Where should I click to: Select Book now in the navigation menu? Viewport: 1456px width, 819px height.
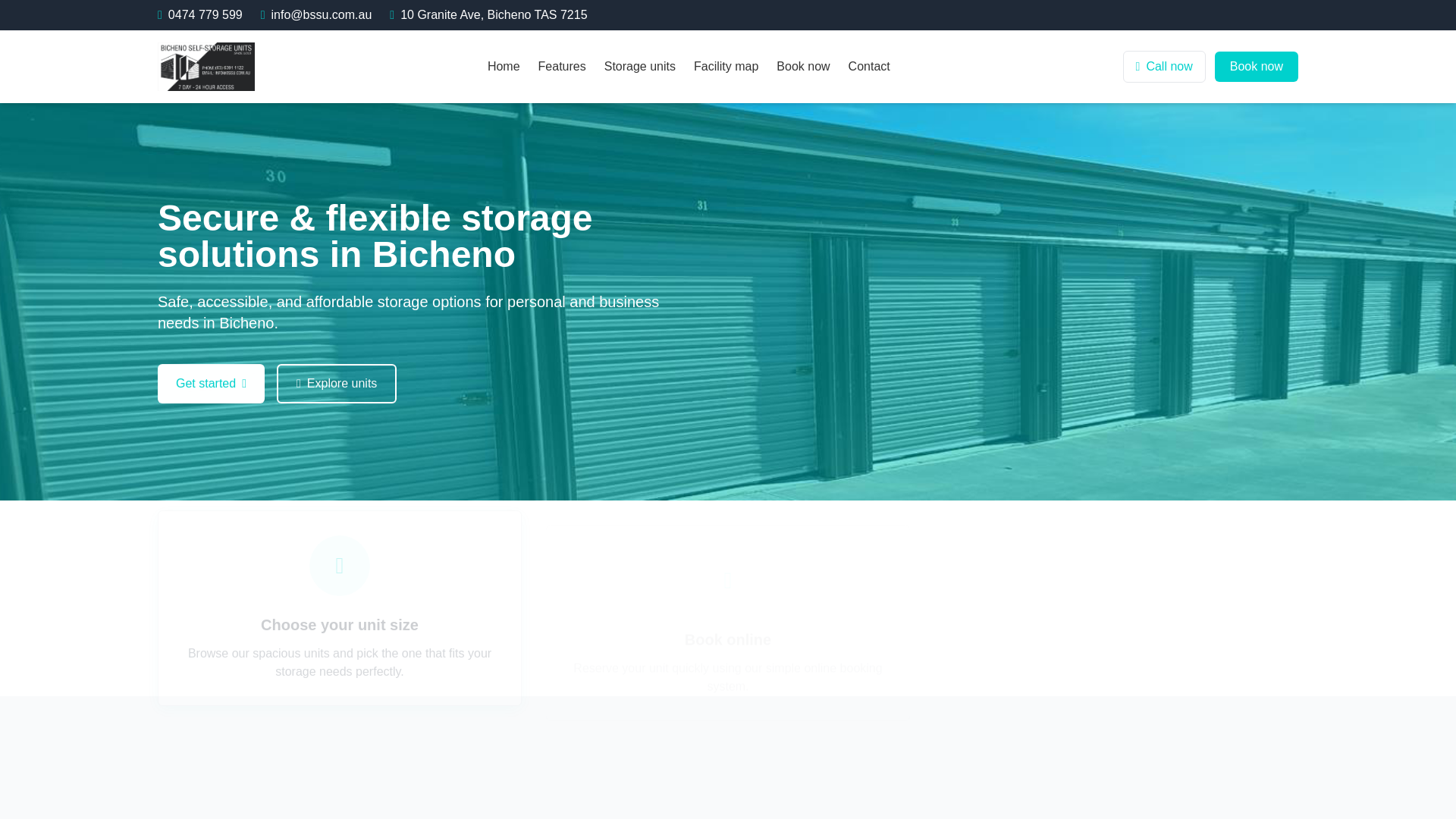[803, 67]
